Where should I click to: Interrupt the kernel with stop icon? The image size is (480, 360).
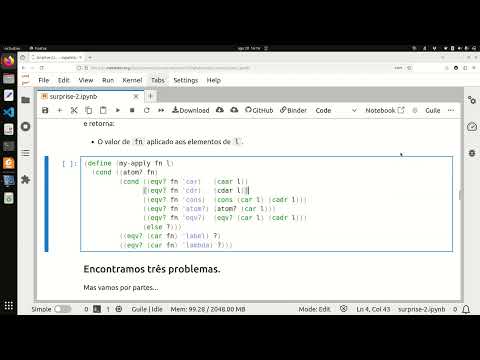pyautogui.click(x=132, y=110)
